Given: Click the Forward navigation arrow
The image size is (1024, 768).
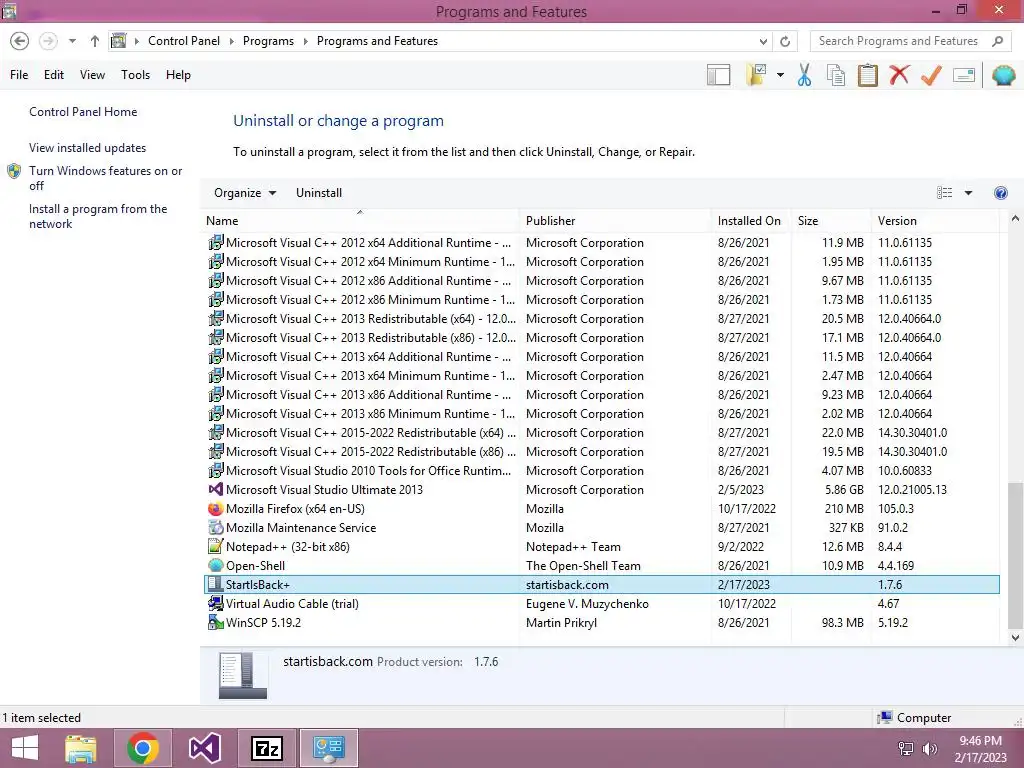Looking at the screenshot, I should (48, 41).
